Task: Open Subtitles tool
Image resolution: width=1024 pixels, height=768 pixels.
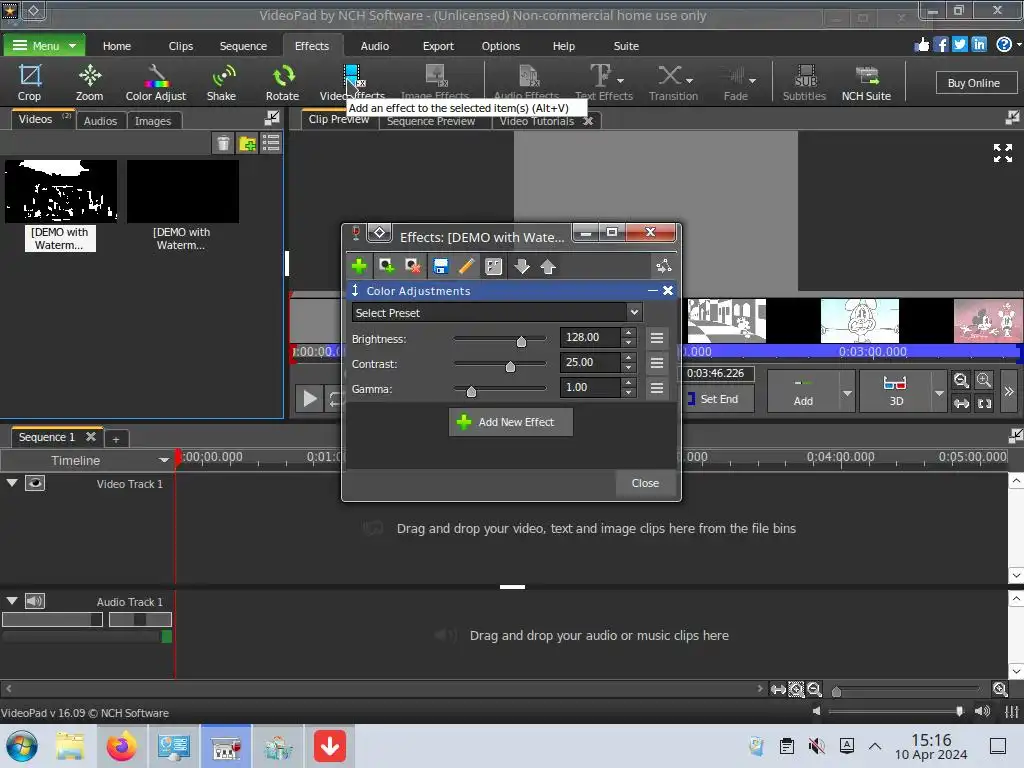Action: pyautogui.click(x=805, y=83)
